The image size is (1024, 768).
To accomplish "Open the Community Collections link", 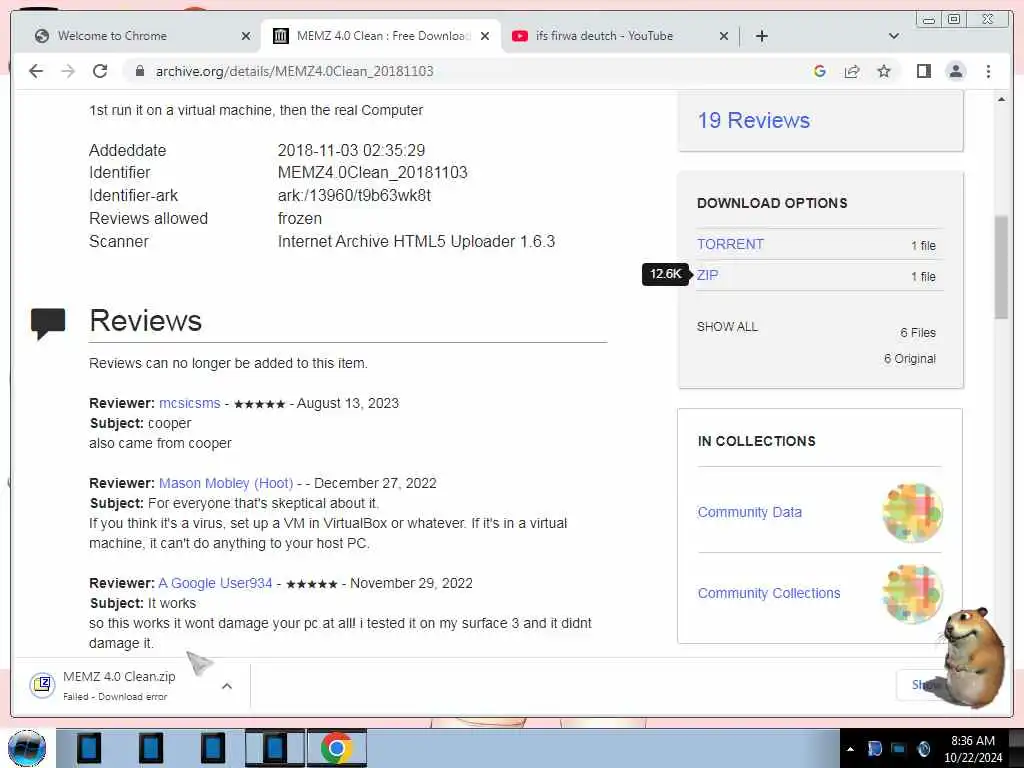I will [769, 593].
